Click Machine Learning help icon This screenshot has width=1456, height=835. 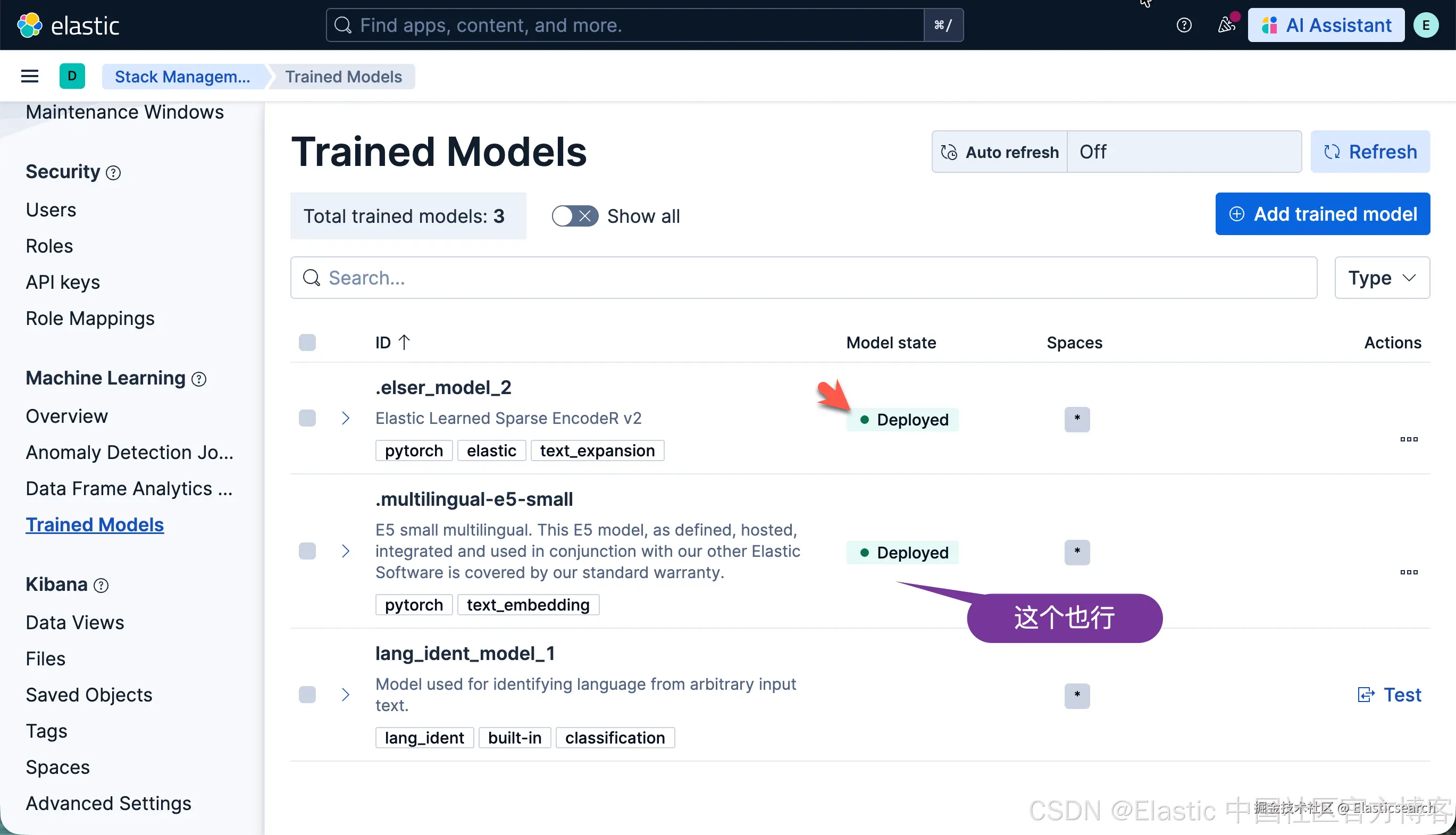tap(199, 379)
